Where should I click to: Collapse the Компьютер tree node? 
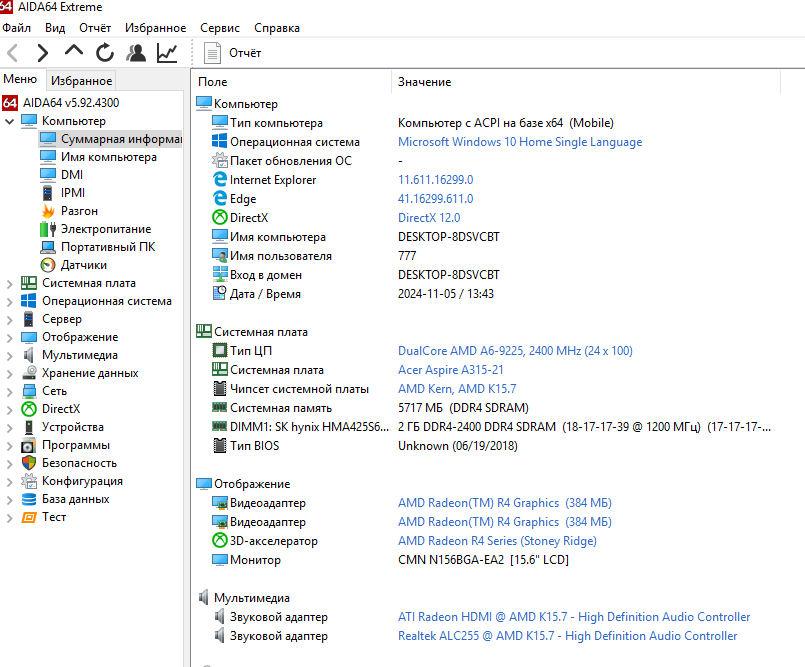pos(9,121)
